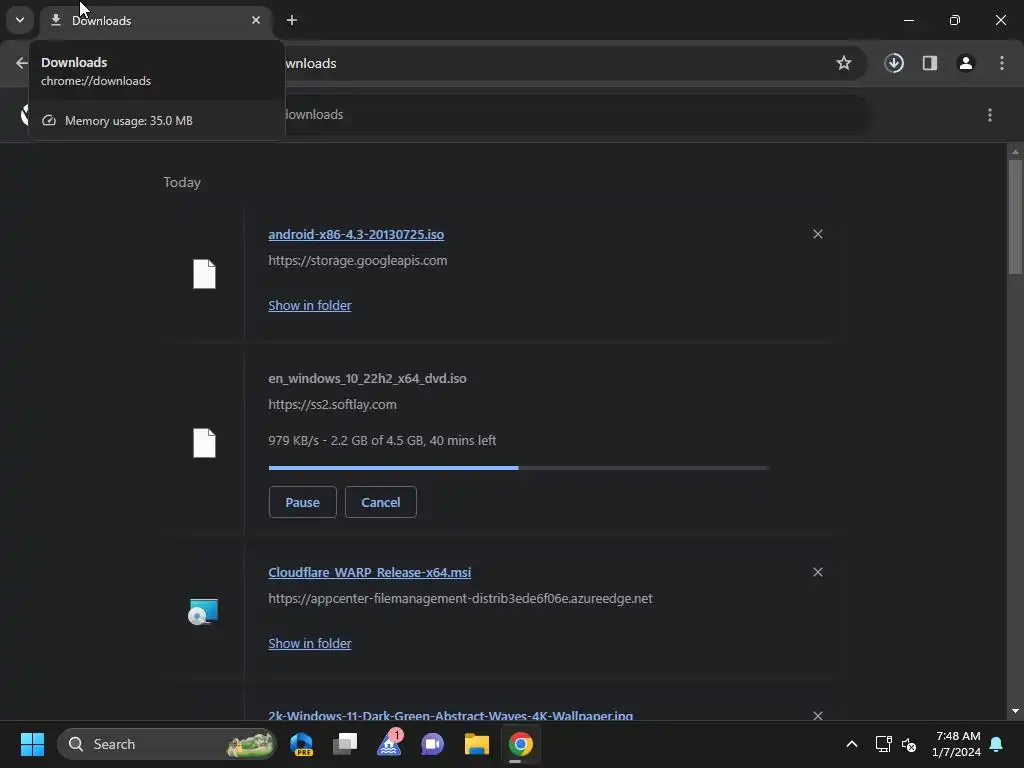Open a new tab with plus button
The width and height of the screenshot is (1024, 768).
click(292, 20)
